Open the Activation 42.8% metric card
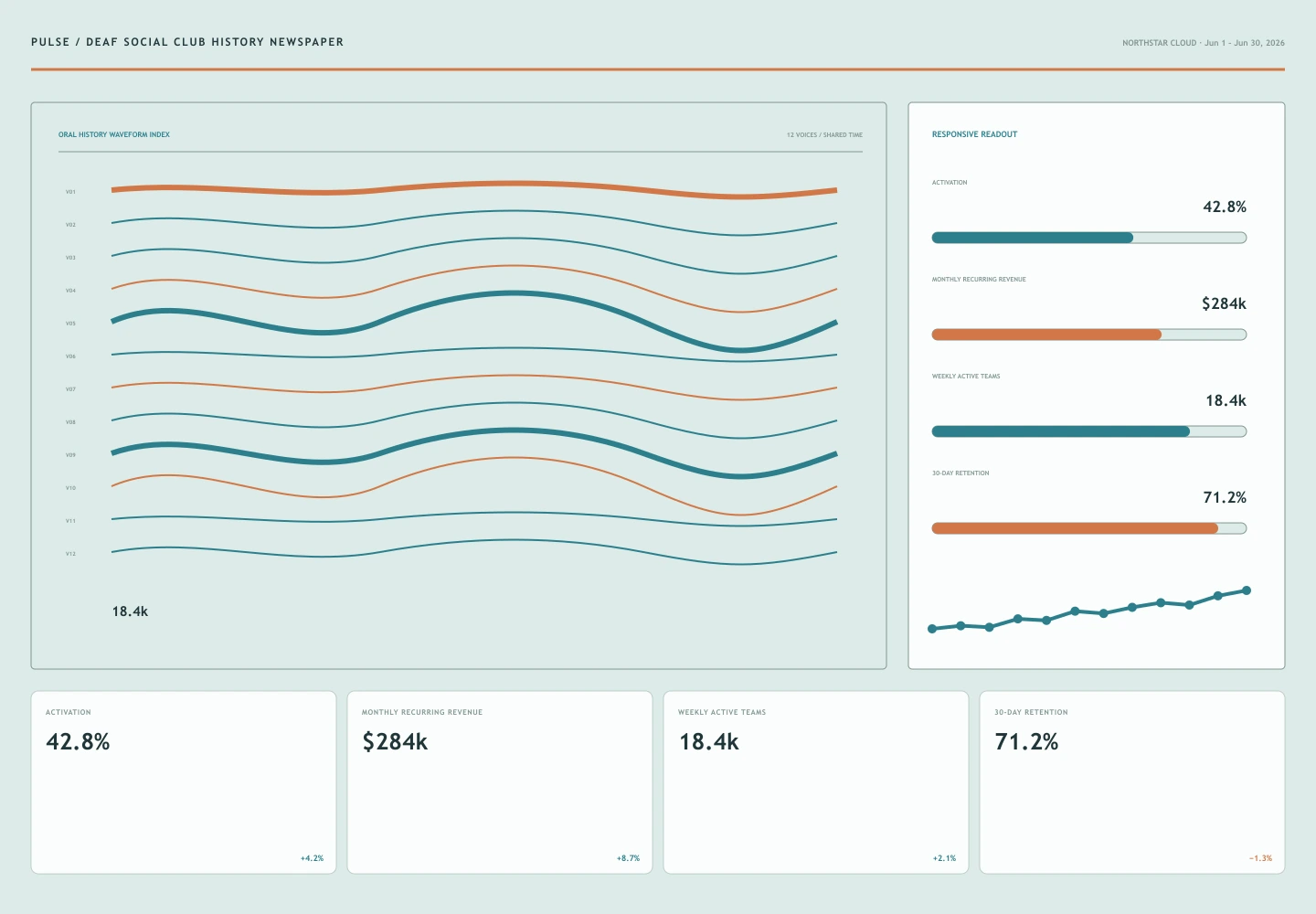1316x914 pixels. [184, 782]
